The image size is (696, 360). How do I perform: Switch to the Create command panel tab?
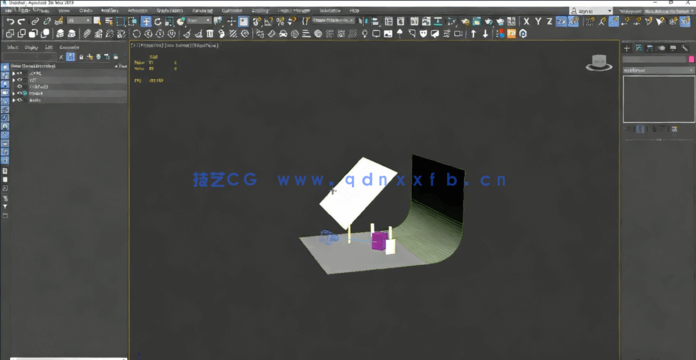pyautogui.click(x=627, y=48)
